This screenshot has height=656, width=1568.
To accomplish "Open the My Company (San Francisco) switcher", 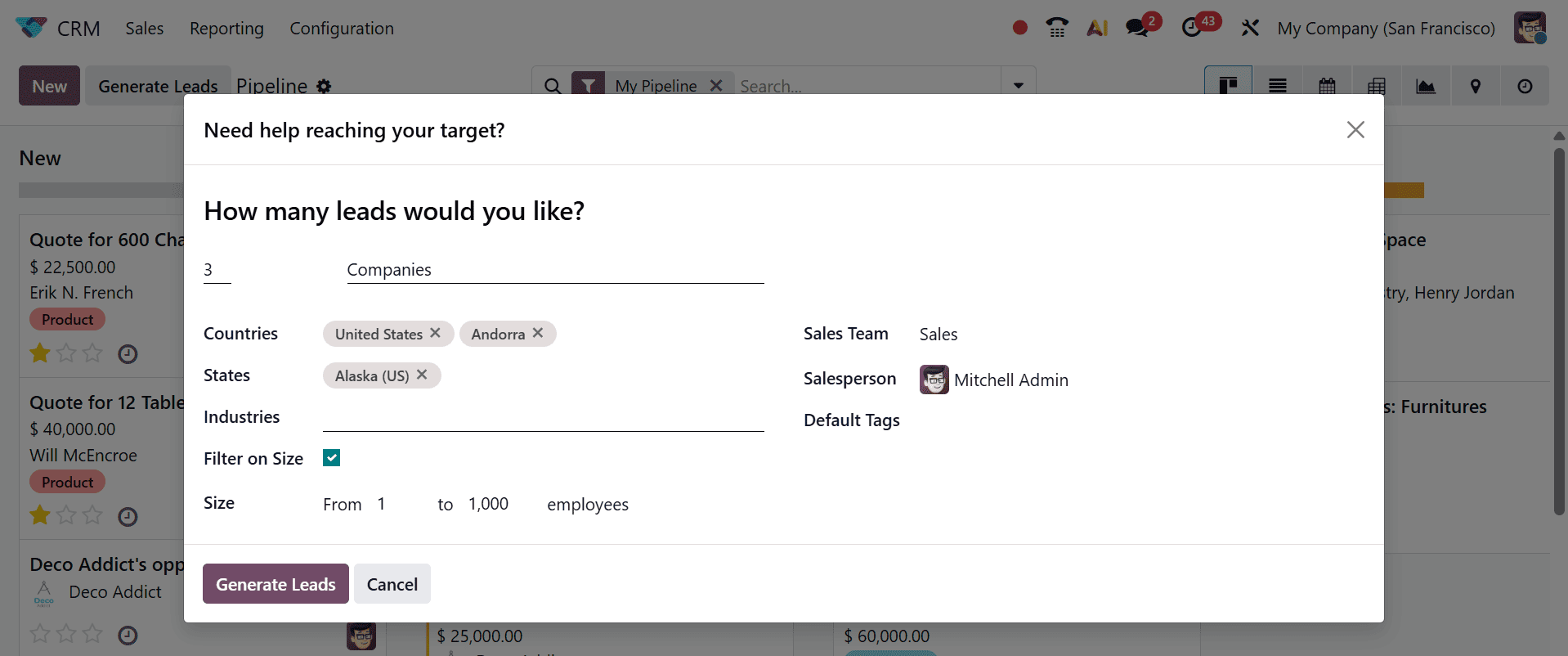I will pos(1386,28).
